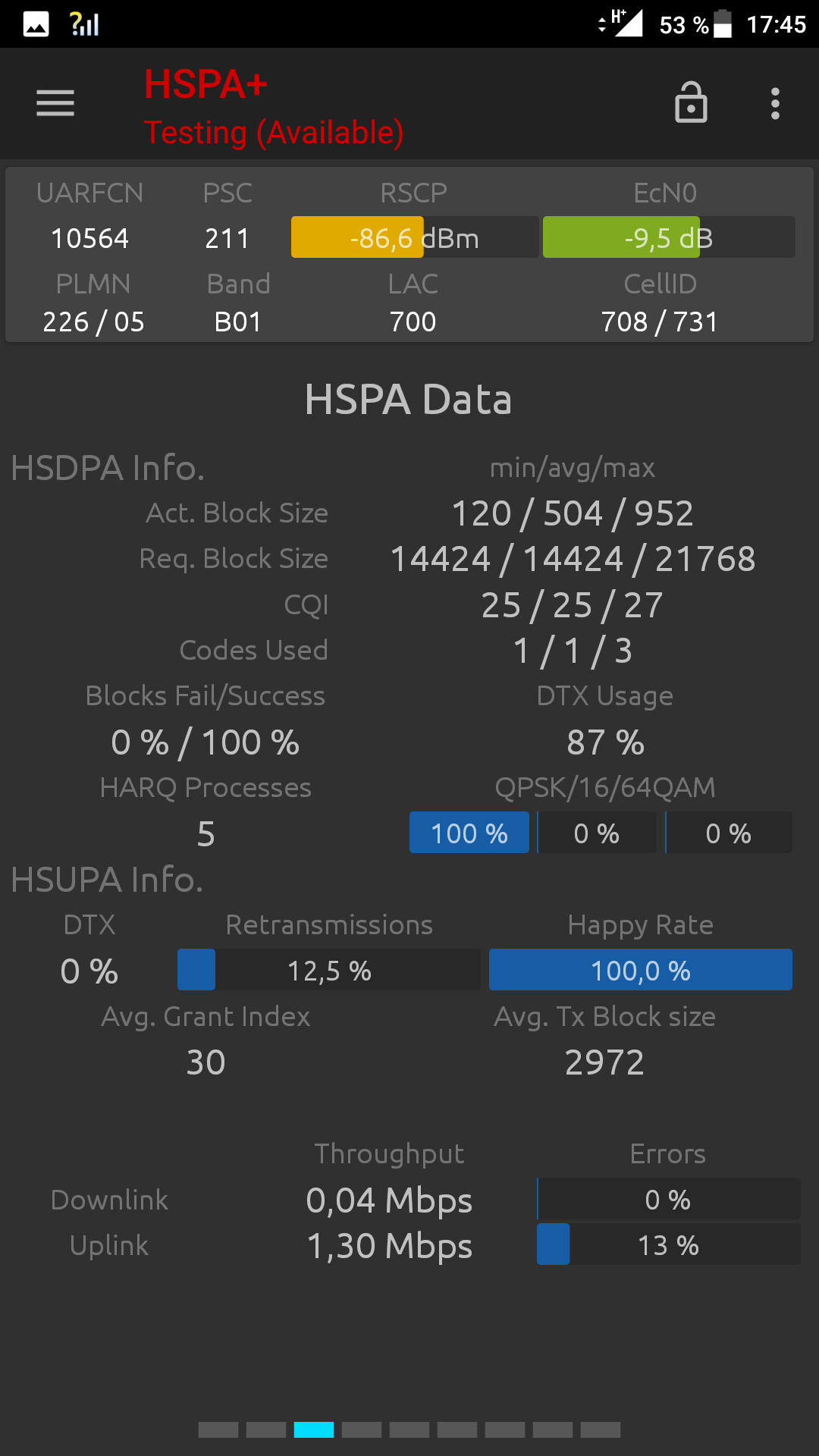
Task: Tap the H+ mobile data indicator
Action: coord(621,23)
